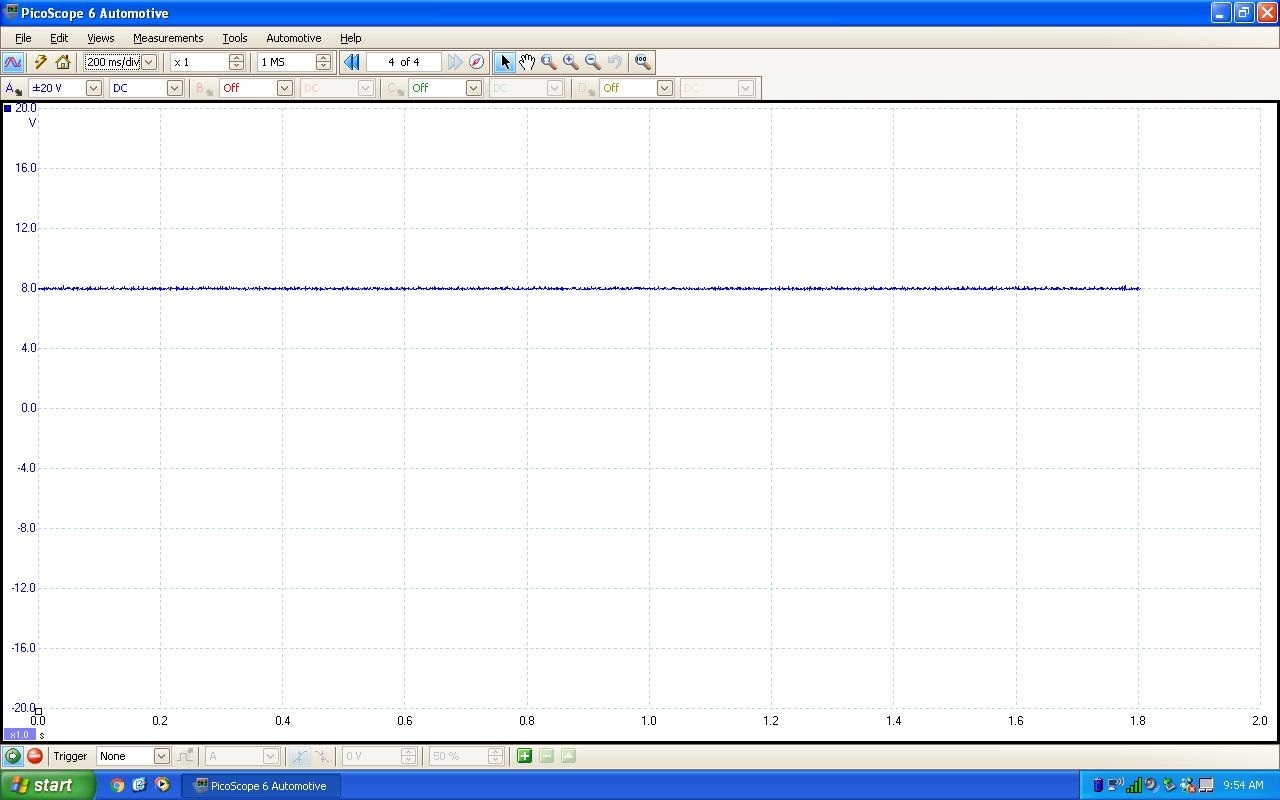Open the Measurements menu
This screenshot has height=800, width=1280.
168,38
